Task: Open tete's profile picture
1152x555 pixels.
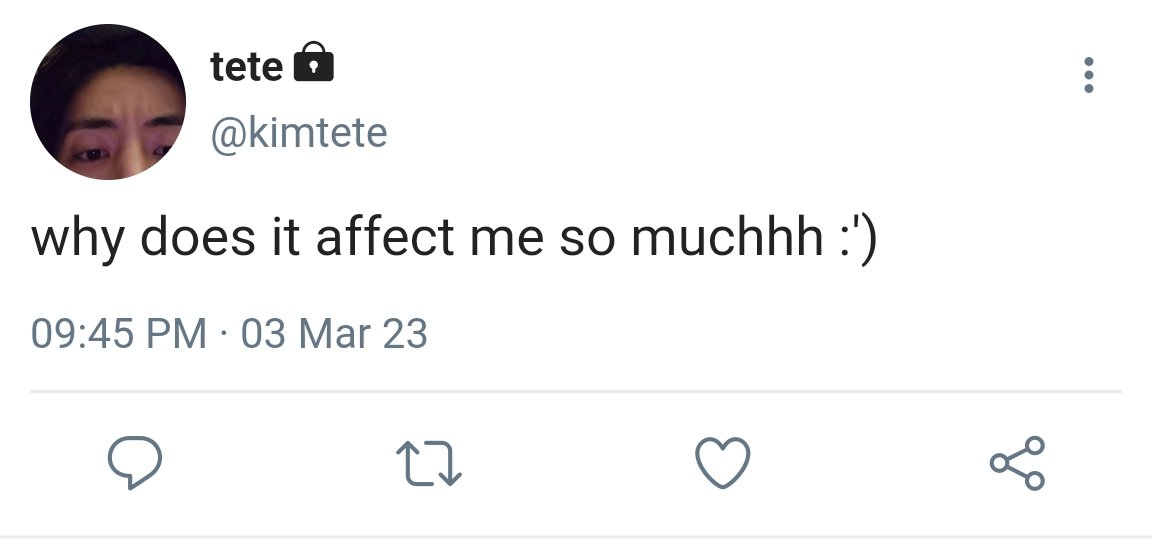Action: (x=108, y=102)
